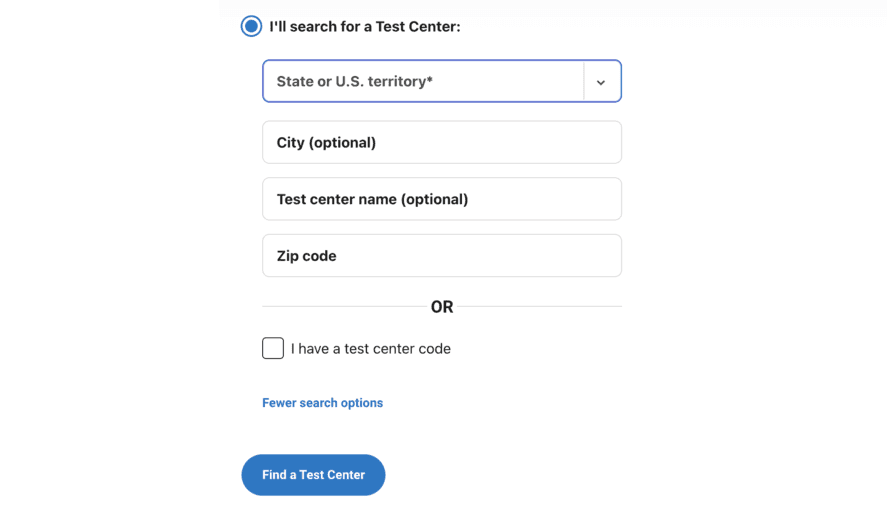Viewport: 887px width, 511px height.
Task: Click into the Test center name field
Action: tap(442, 199)
